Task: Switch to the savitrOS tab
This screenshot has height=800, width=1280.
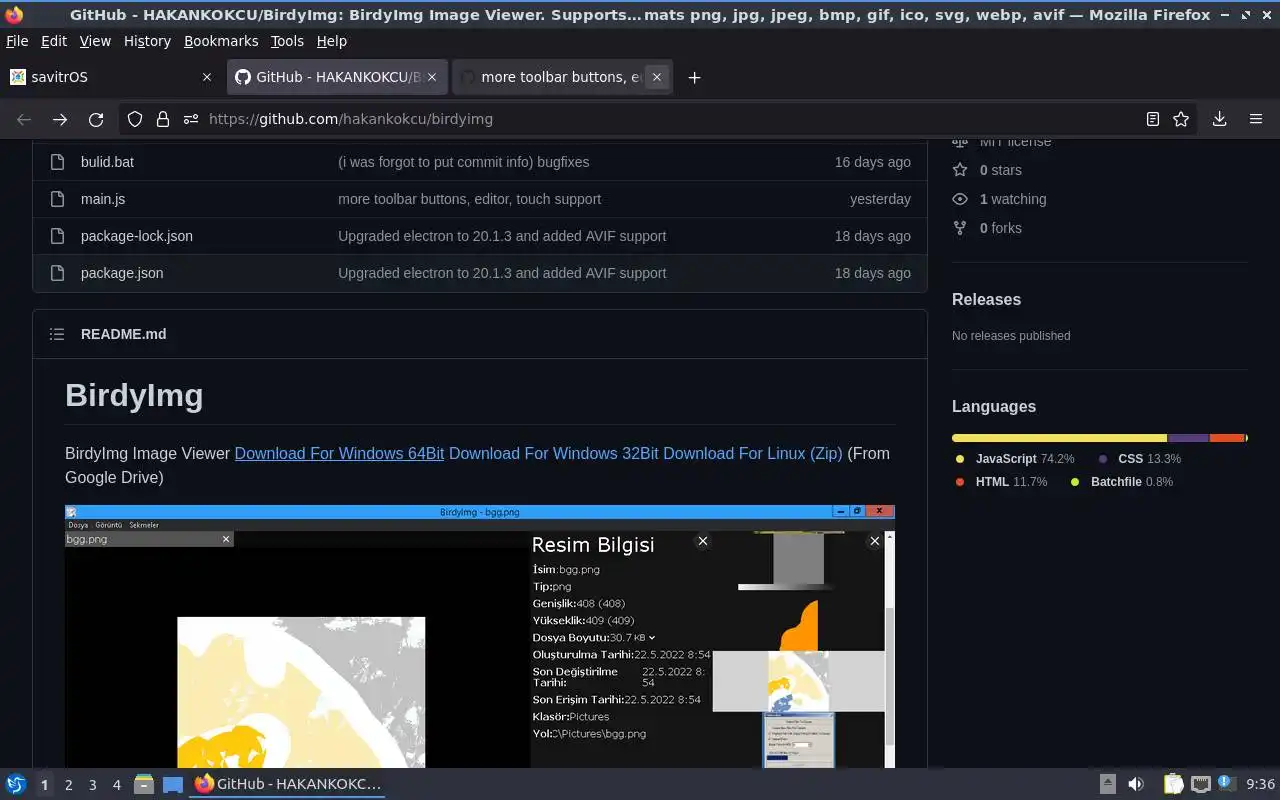Action: (x=112, y=77)
